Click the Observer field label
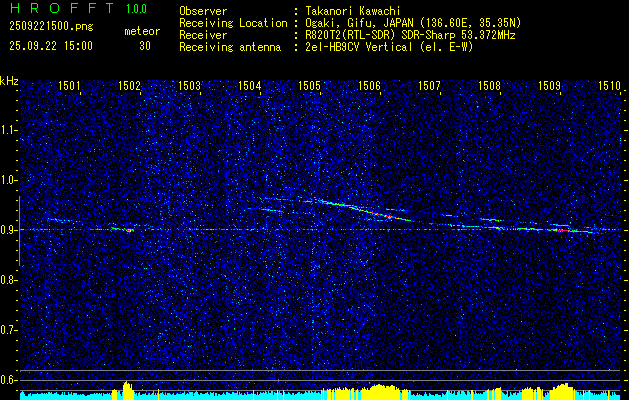 pos(203,11)
